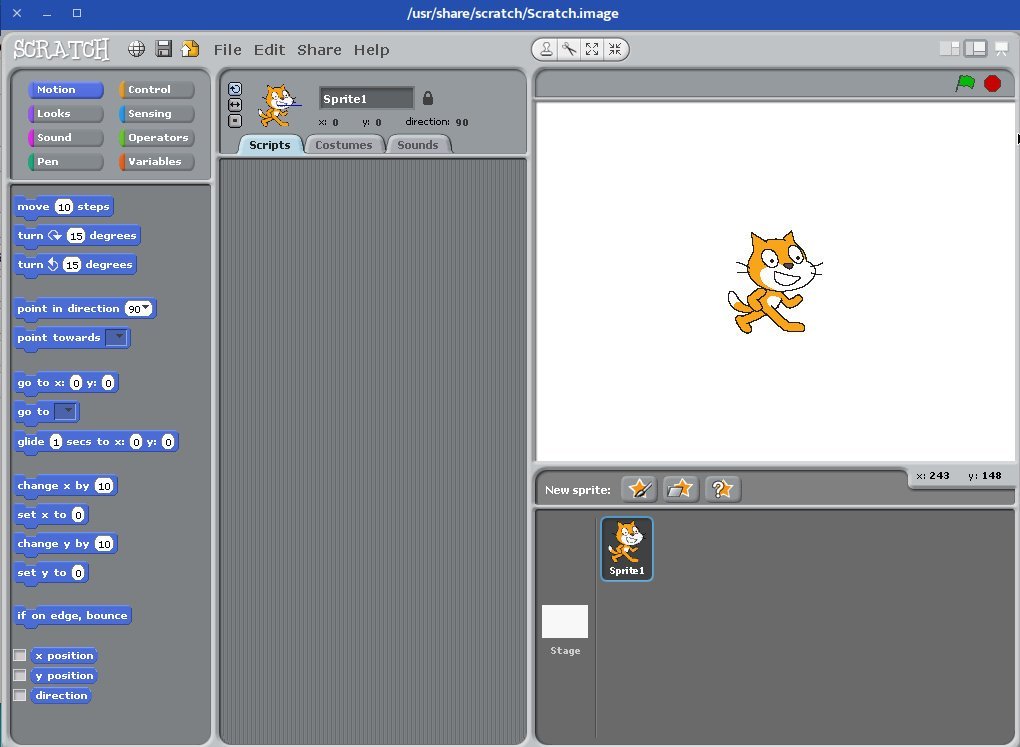Open the Help menu

pos(371,50)
